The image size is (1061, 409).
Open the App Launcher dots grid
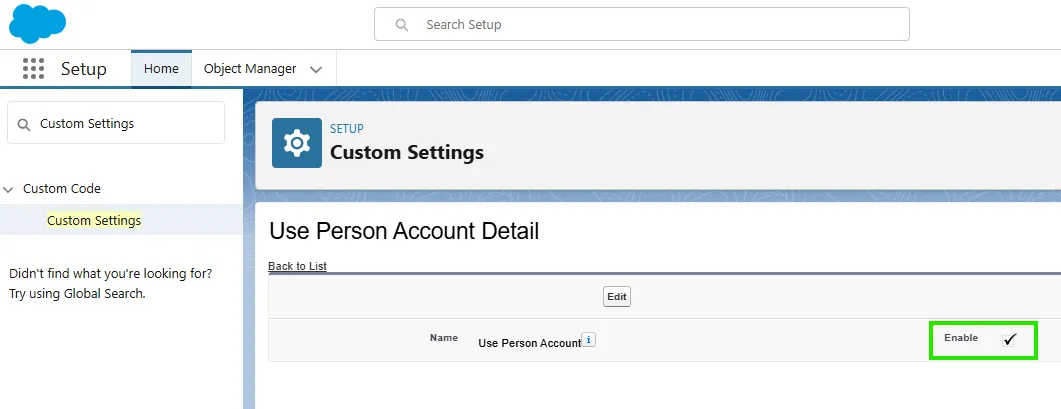(33, 69)
